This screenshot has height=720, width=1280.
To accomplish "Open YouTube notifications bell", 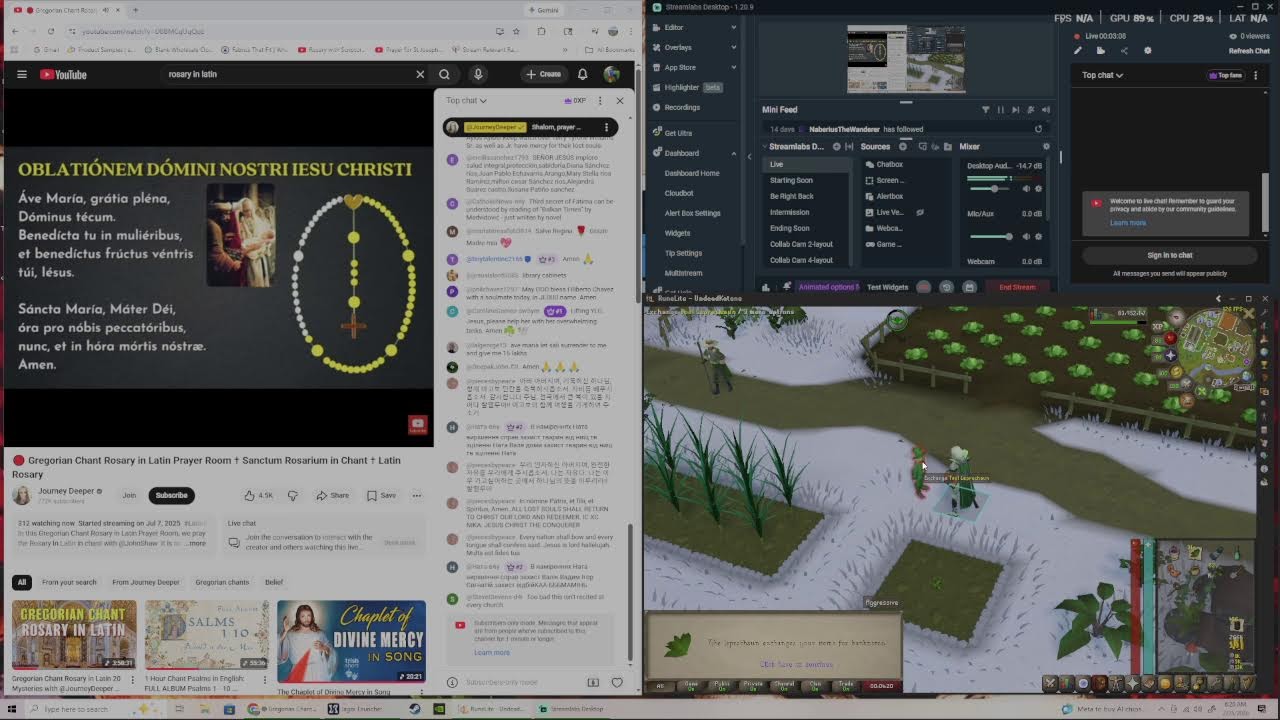I will click(582, 74).
